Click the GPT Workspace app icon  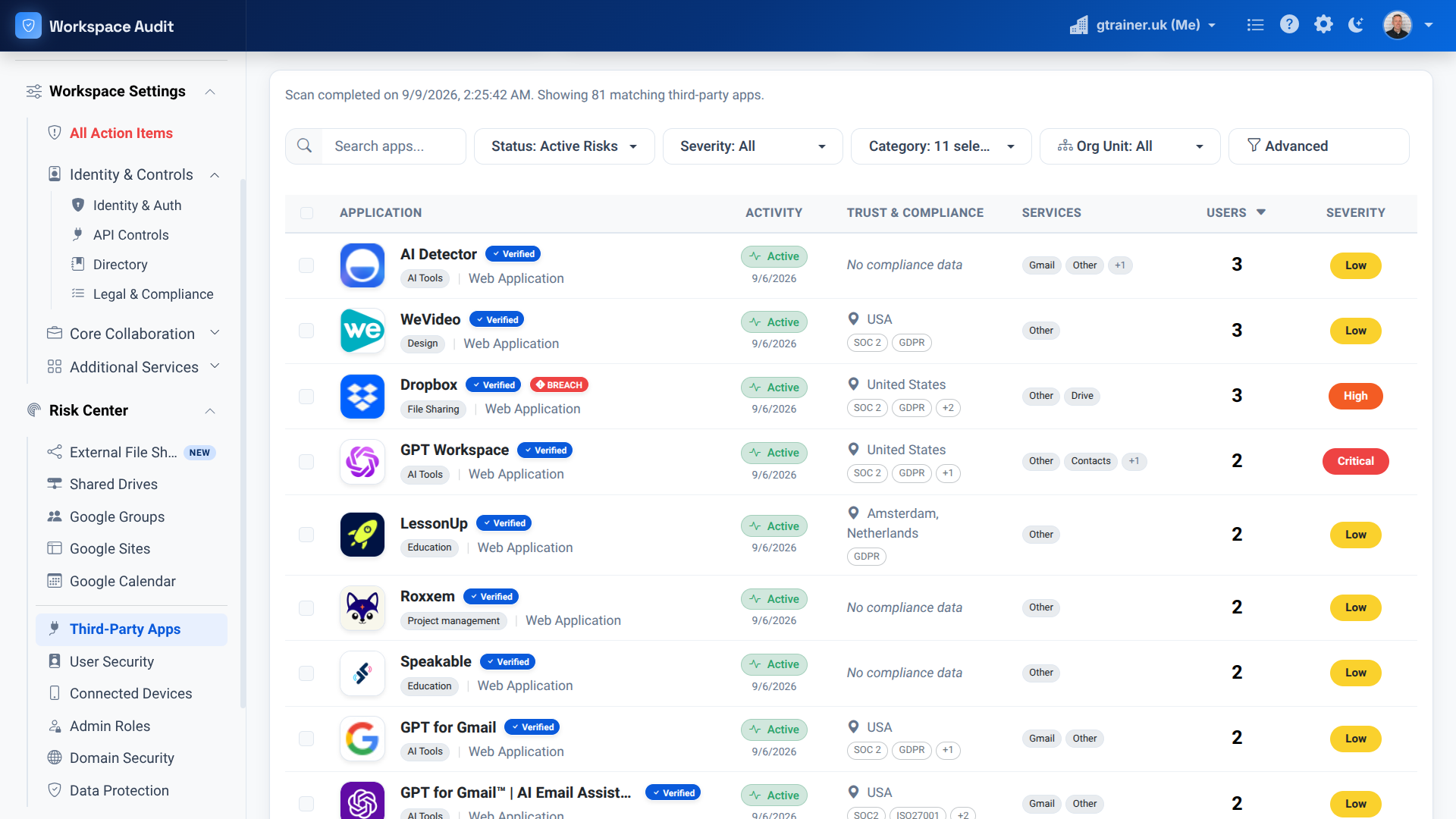tap(362, 461)
